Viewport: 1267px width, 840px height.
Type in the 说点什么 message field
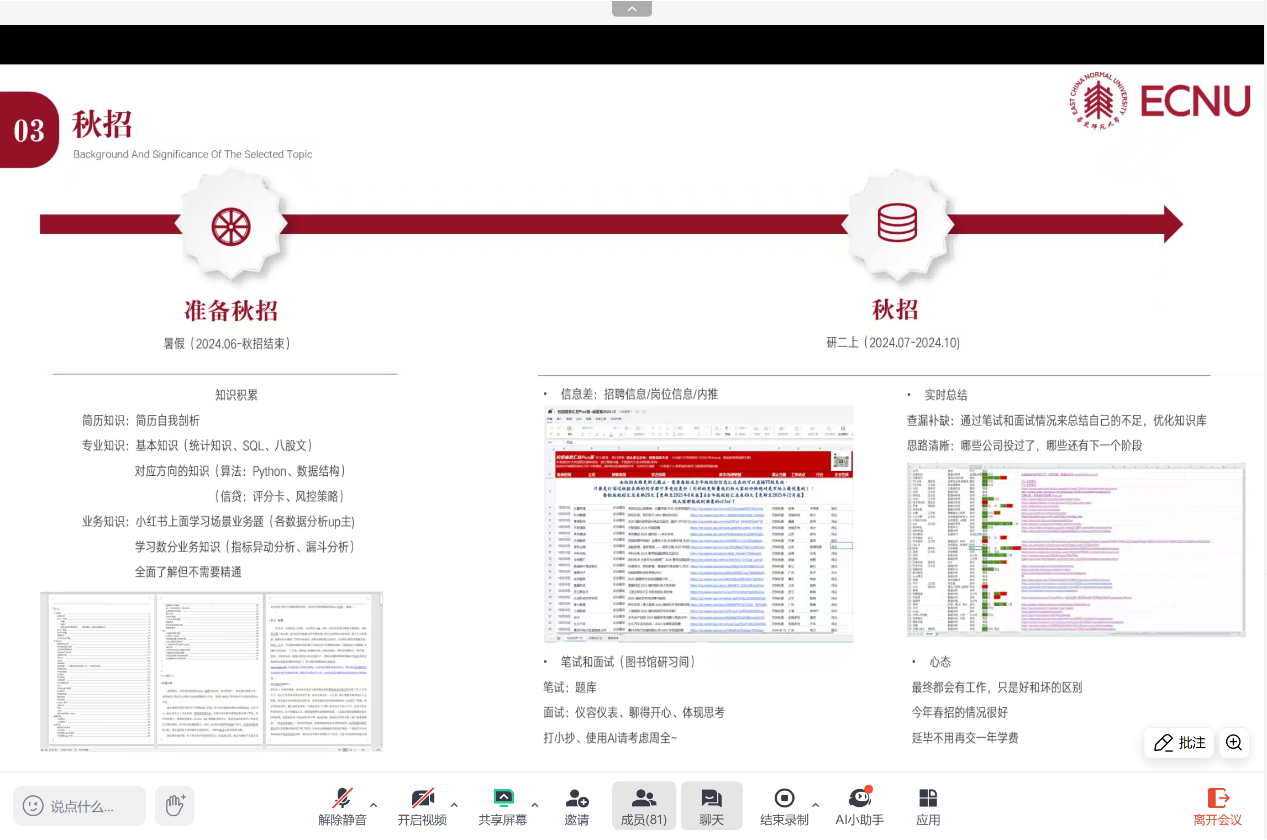90,806
